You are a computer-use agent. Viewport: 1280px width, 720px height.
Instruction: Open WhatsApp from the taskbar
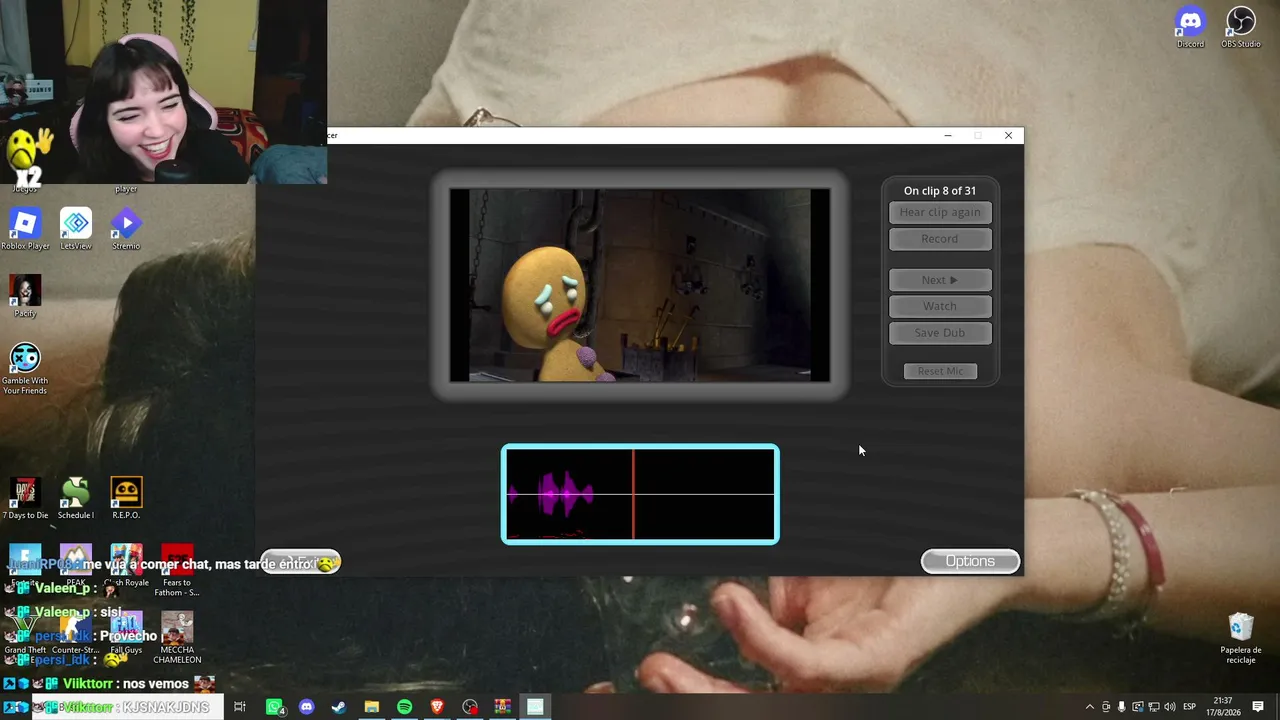tap(274, 707)
